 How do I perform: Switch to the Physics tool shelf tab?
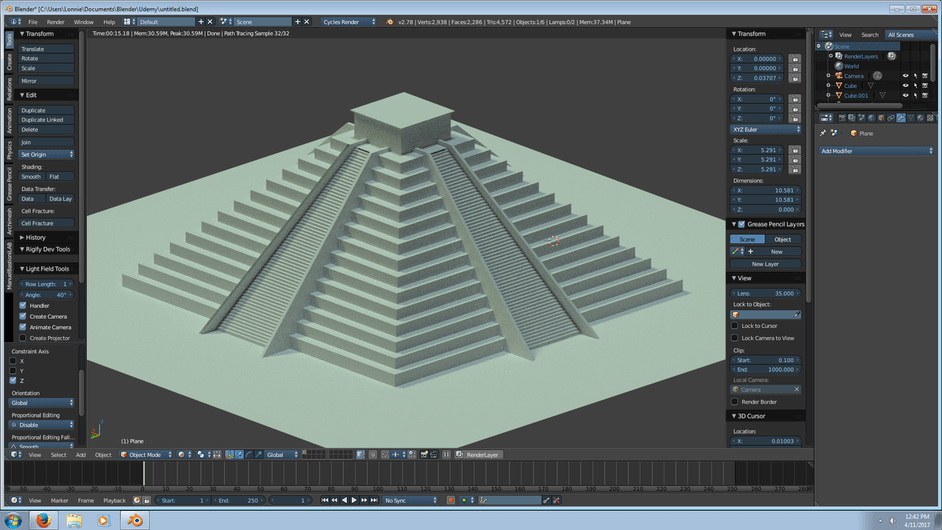(x=10, y=150)
